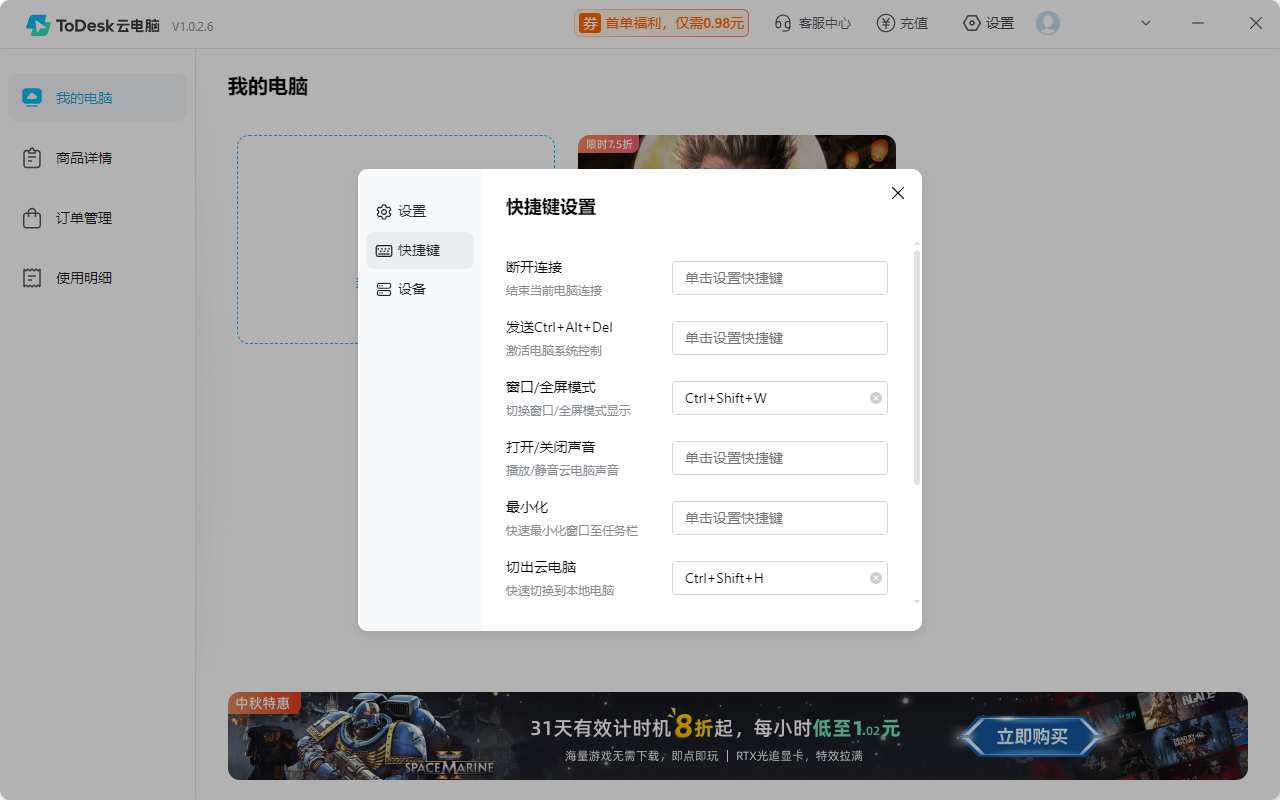Select the 商品详情 sidebar icon

32,157
